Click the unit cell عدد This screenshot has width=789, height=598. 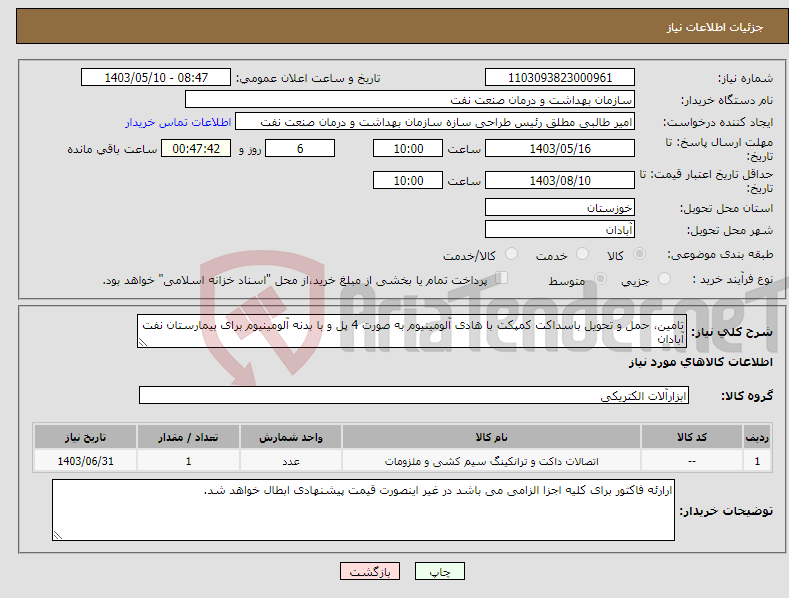click(291, 461)
